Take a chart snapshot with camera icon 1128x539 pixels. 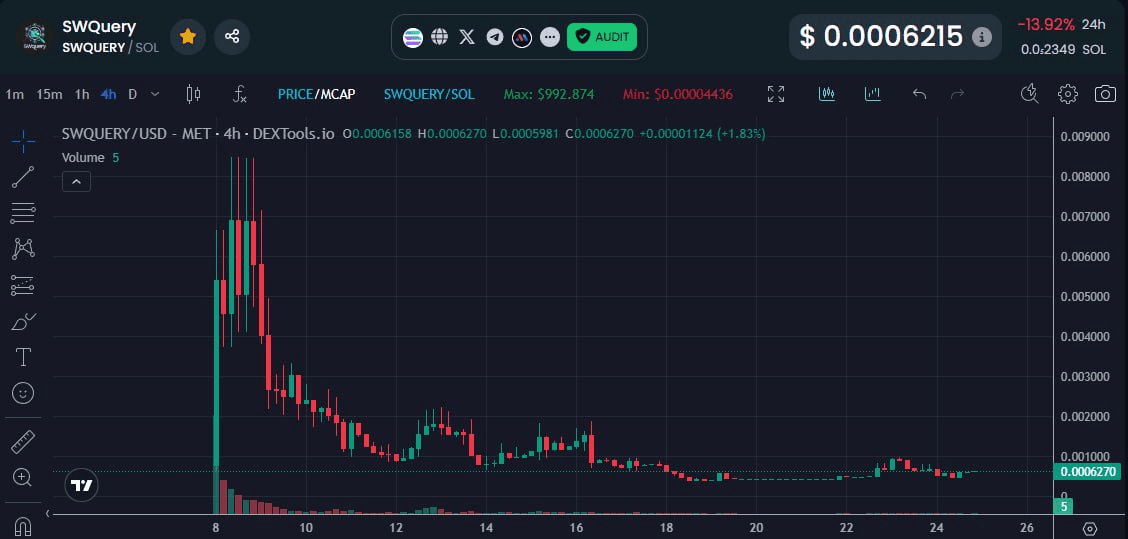(1106, 94)
